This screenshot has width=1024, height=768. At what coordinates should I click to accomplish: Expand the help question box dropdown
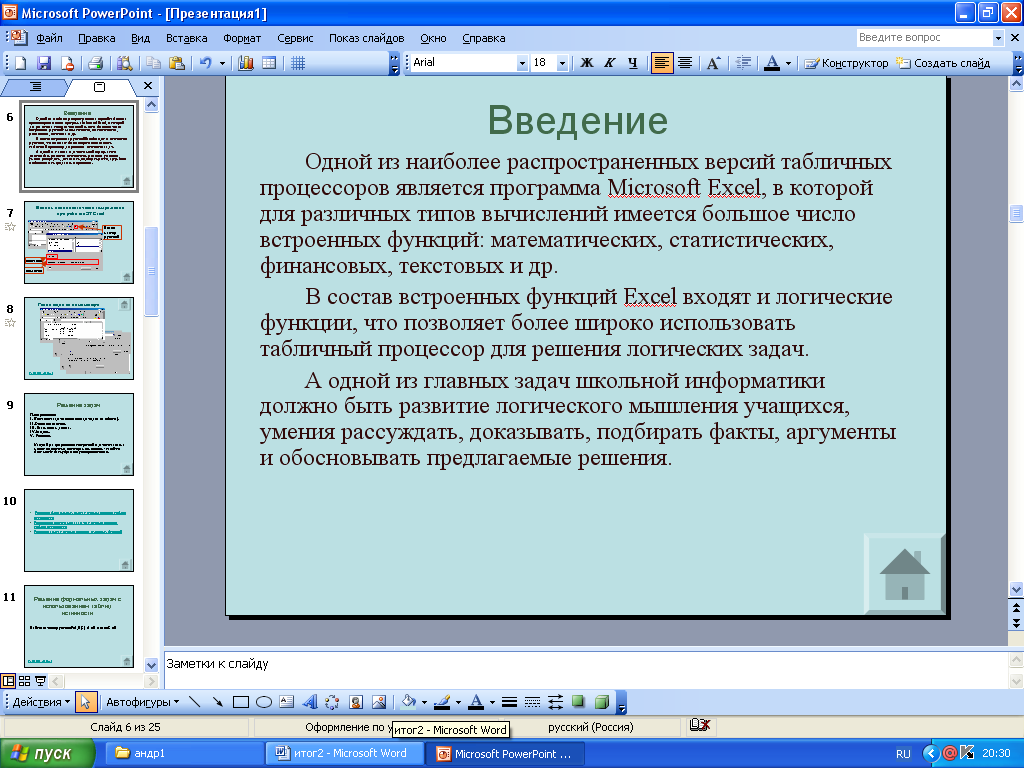tap(998, 38)
